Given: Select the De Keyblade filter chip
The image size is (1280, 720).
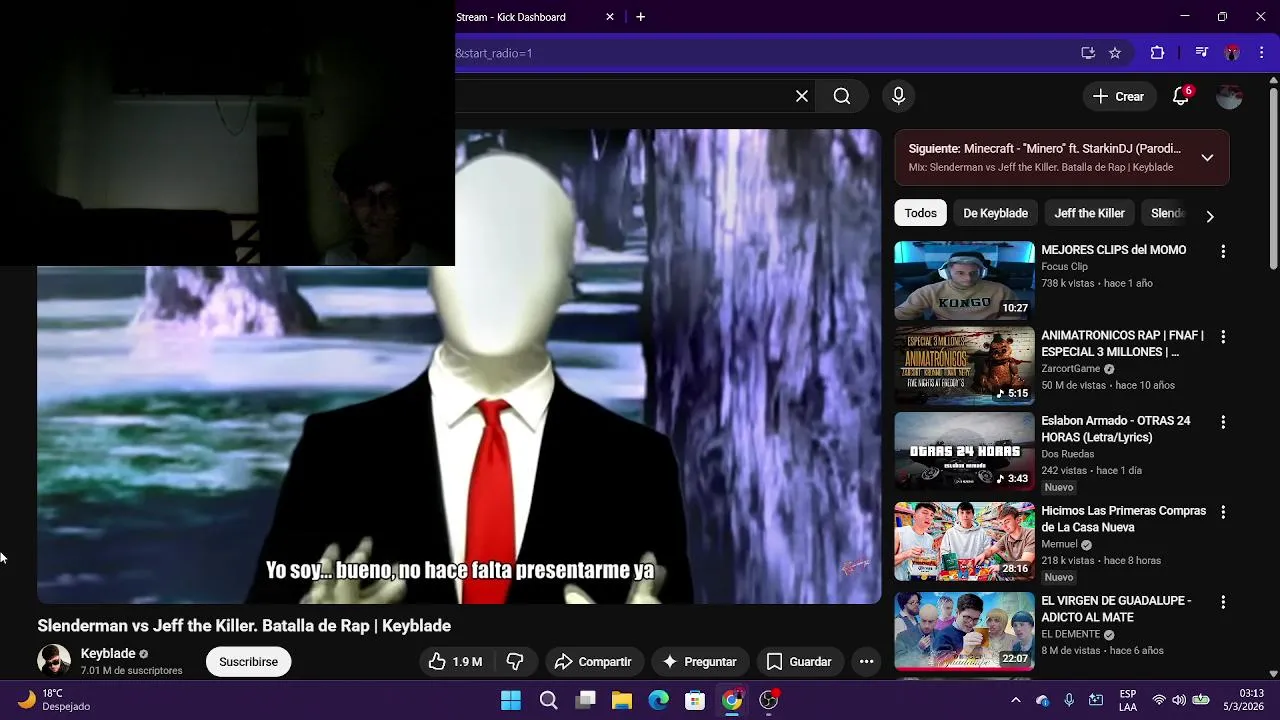Looking at the screenshot, I should 995,213.
